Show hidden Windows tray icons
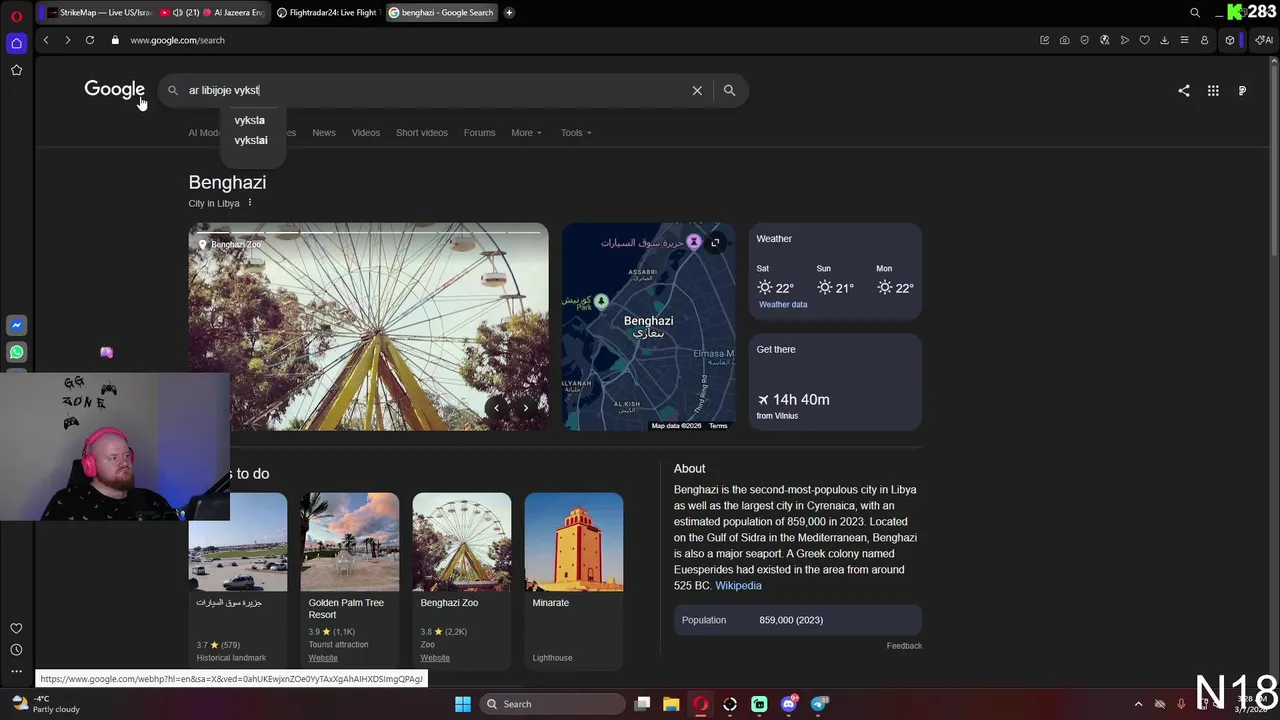 click(1138, 704)
